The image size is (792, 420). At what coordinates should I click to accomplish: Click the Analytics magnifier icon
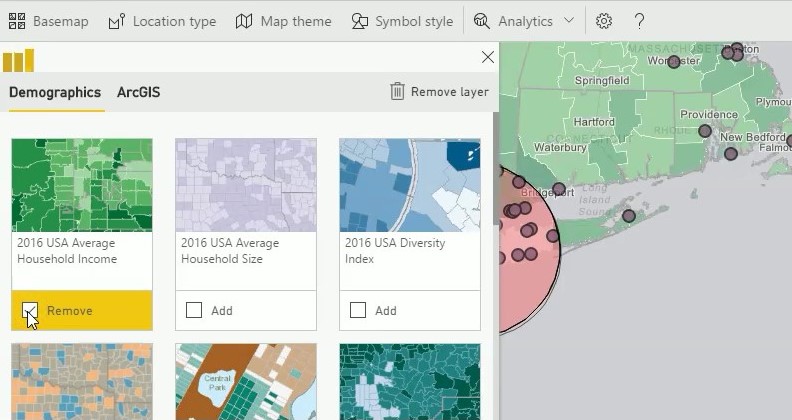point(482,21)
